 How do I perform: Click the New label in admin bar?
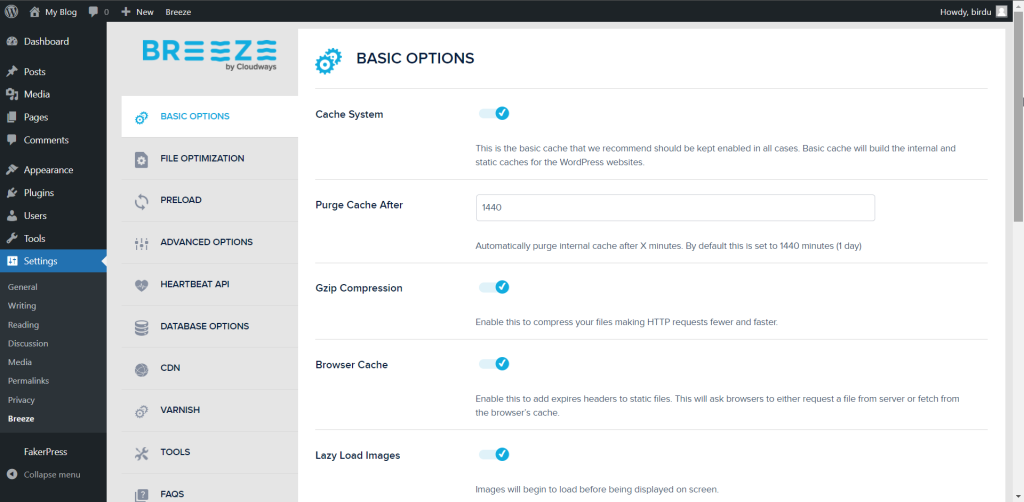145,12
